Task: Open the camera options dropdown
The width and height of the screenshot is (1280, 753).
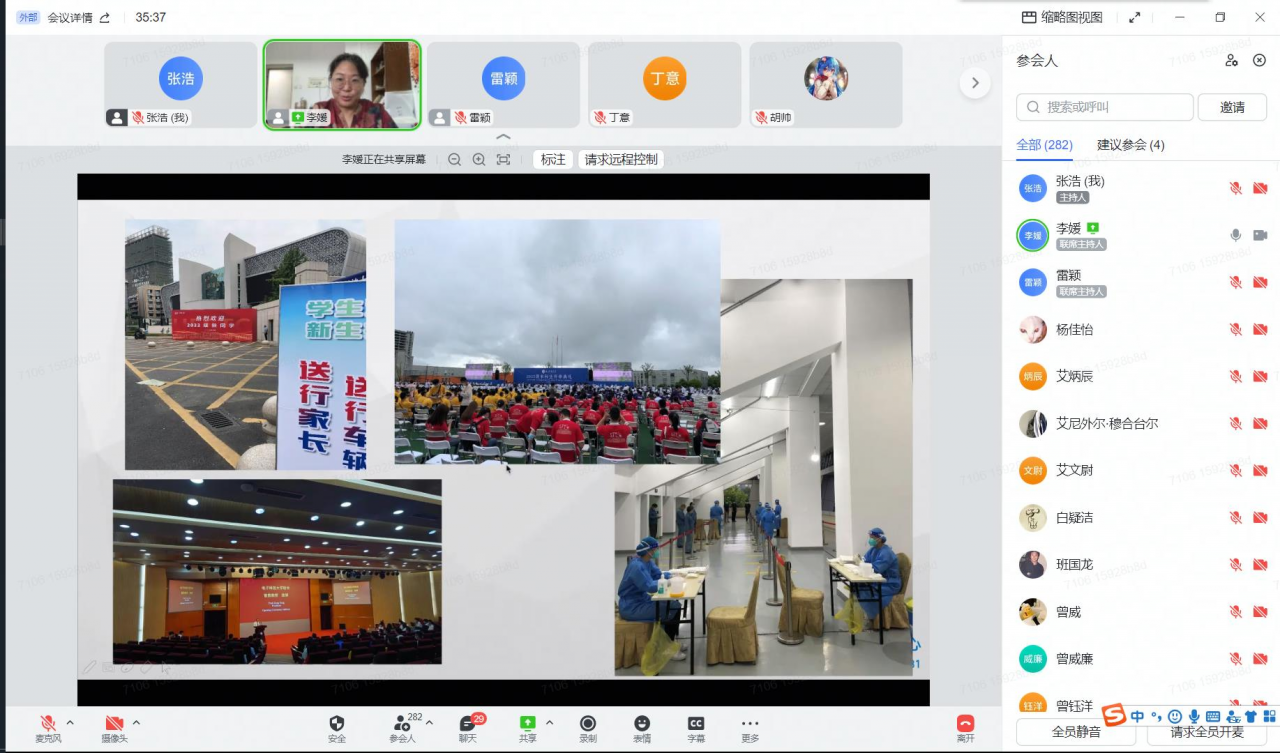Action: click(137, 722)
